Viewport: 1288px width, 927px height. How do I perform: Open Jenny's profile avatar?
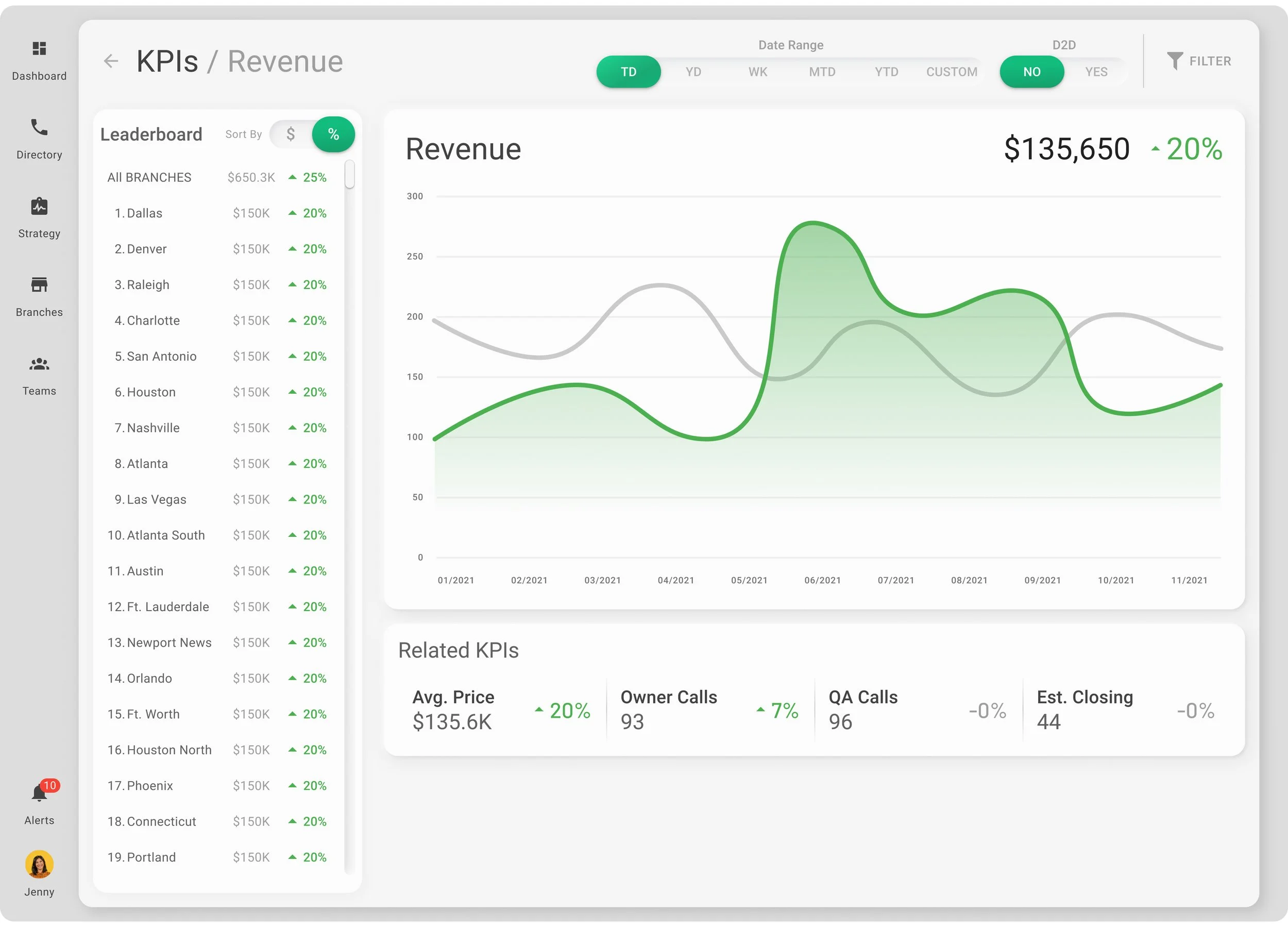point(39,864)
